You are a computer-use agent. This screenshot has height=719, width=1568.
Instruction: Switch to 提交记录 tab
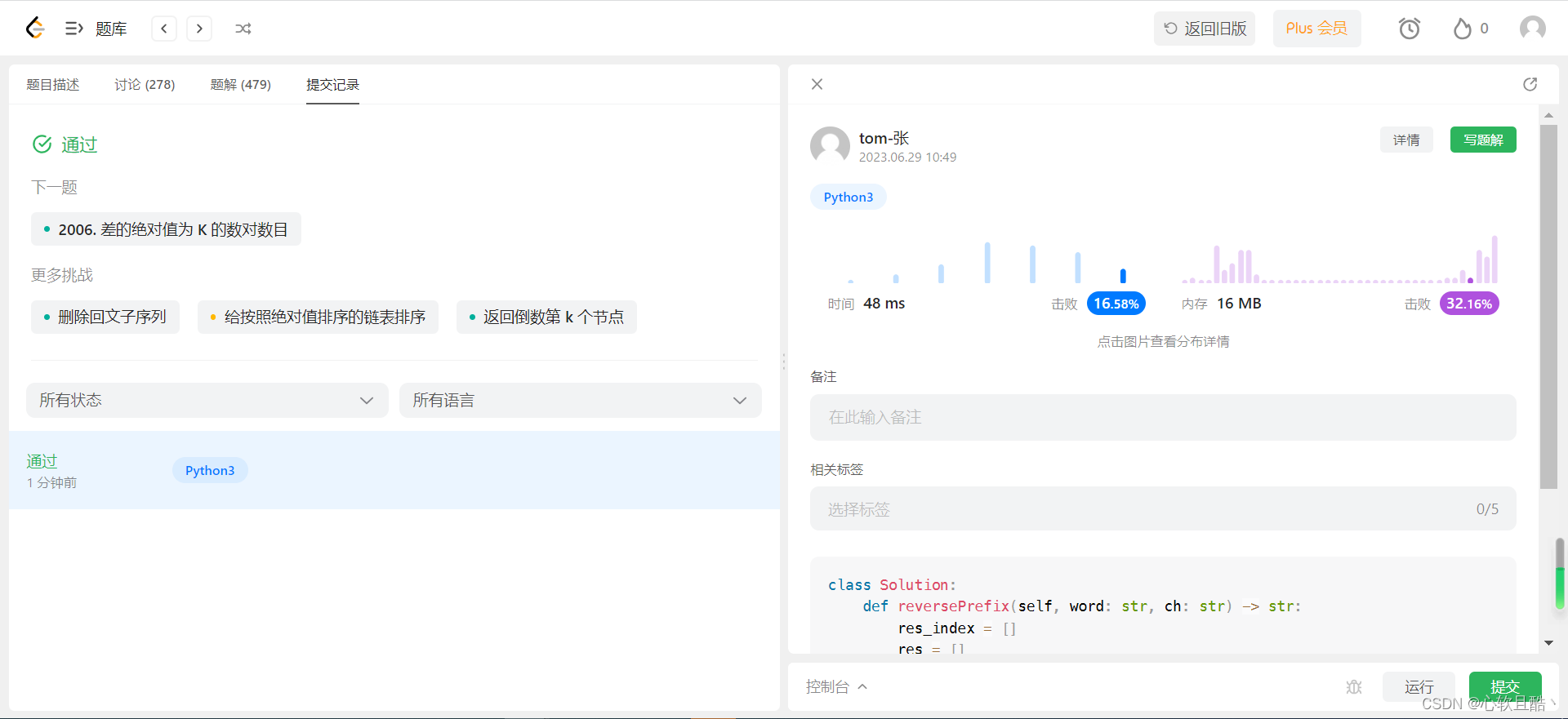pos(332,84)
